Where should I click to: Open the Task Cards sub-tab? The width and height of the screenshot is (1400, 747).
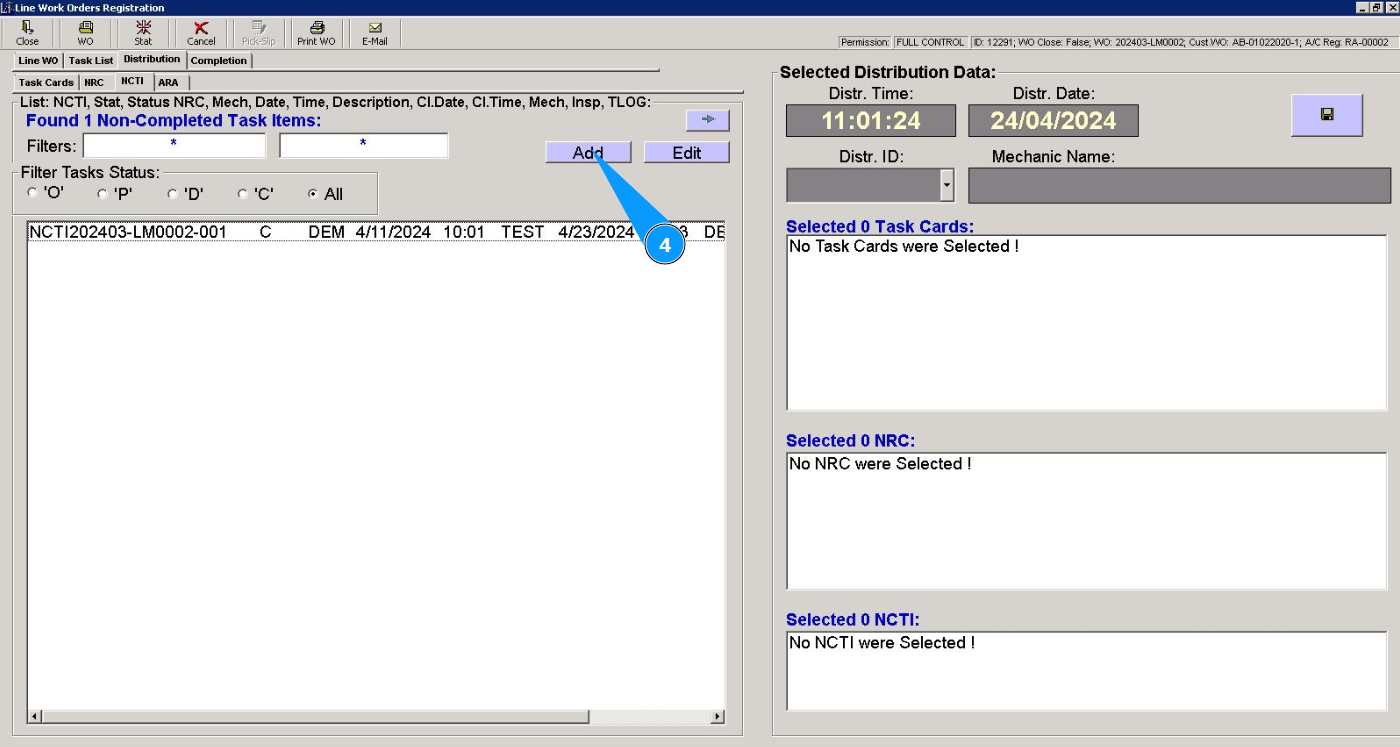click(46, 83)
